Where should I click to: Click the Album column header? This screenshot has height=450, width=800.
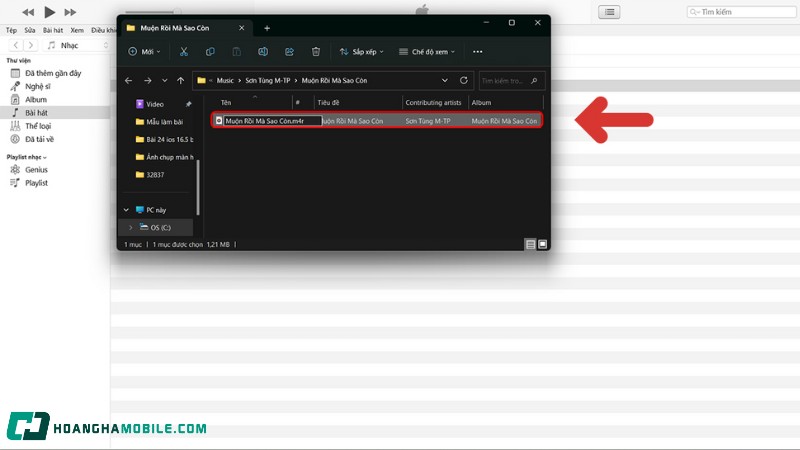tap(481, 103)
